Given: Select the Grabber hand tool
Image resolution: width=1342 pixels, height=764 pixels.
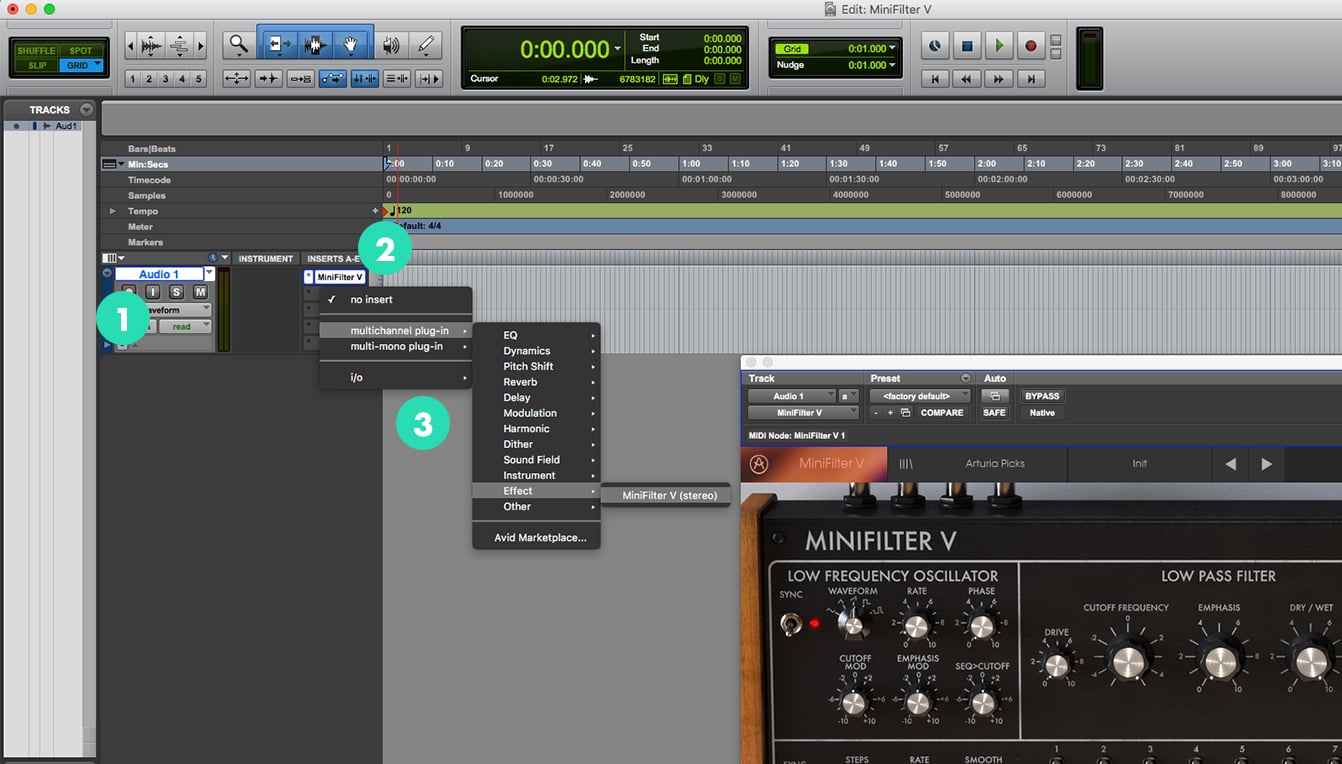Looking at the screenshot, I should (x=351, y=45).
